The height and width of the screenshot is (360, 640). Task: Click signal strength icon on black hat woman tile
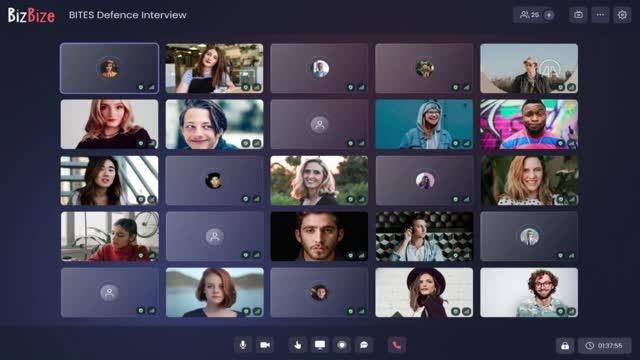pyautogui.click(x=466, y=311)
